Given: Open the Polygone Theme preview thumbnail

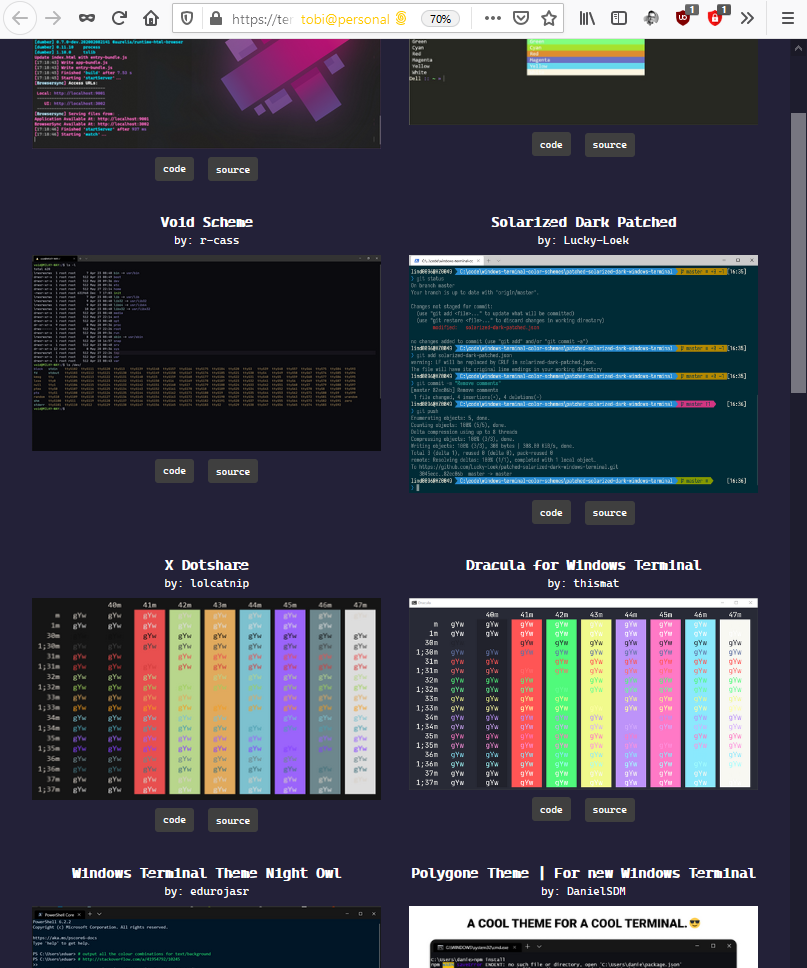Looking at the screenshot, I should 583,936.
